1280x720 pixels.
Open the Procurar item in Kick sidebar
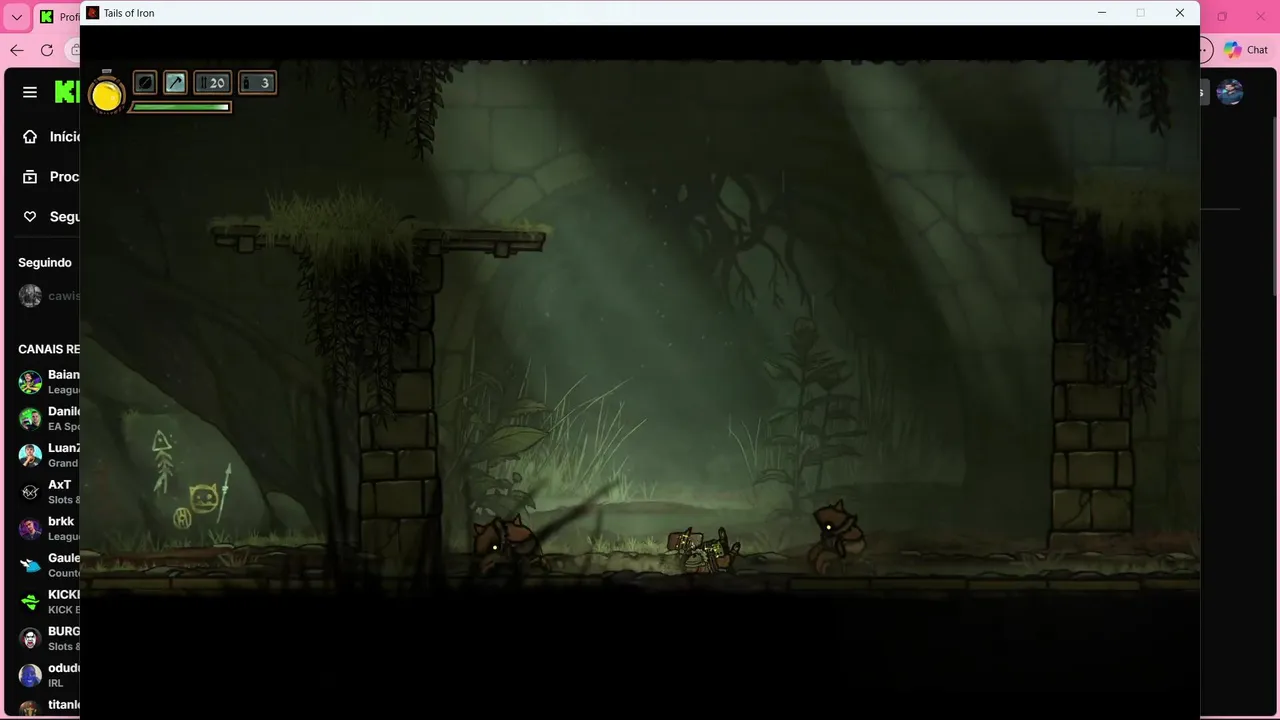pos(50,176)
